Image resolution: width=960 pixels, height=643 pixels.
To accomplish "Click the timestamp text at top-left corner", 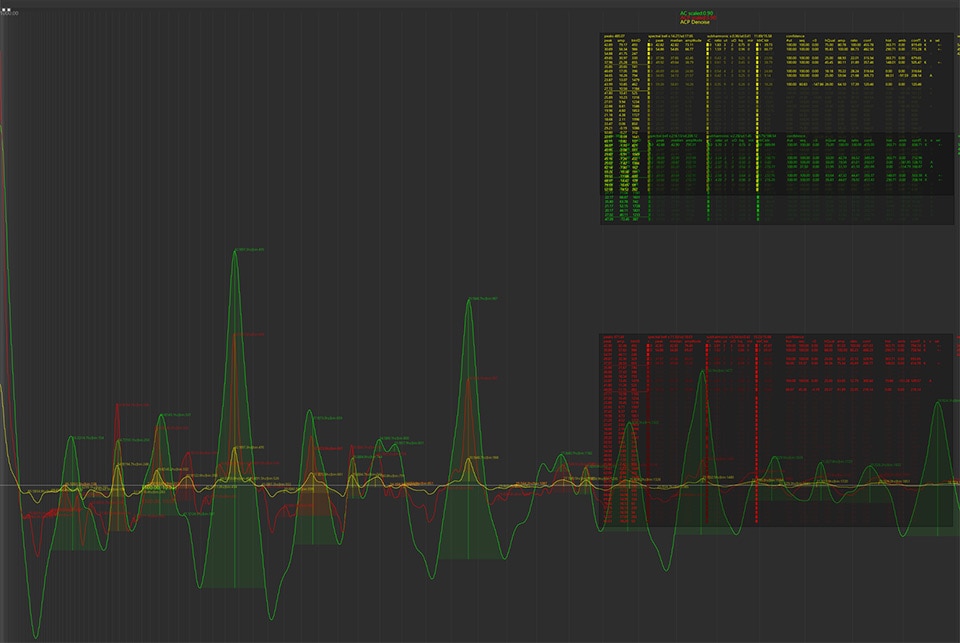I will tap(9, 14).
